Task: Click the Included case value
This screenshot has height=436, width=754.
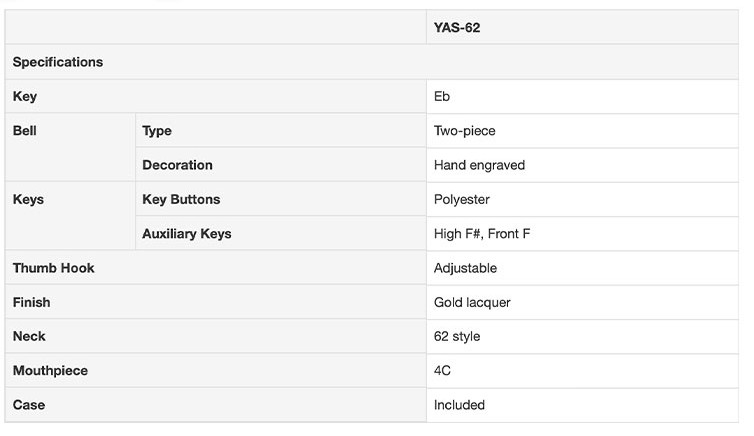Action: (x=459, y=405)
